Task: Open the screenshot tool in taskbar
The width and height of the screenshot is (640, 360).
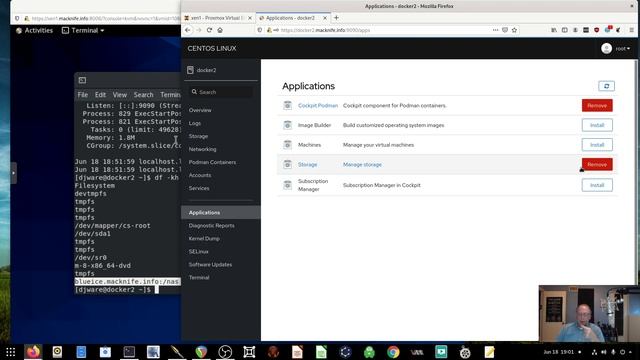Action: (x=249, y=352)
